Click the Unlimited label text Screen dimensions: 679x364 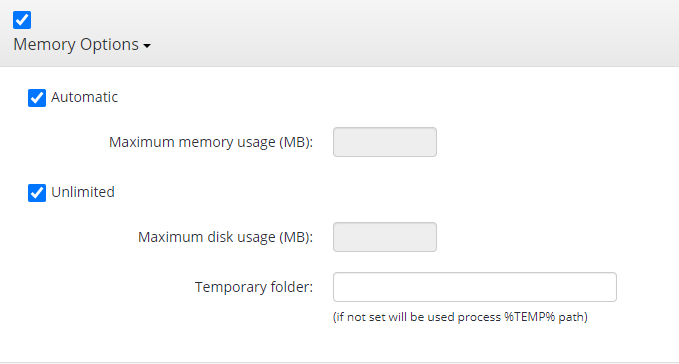pyautogui.click(x=83, y=192)
